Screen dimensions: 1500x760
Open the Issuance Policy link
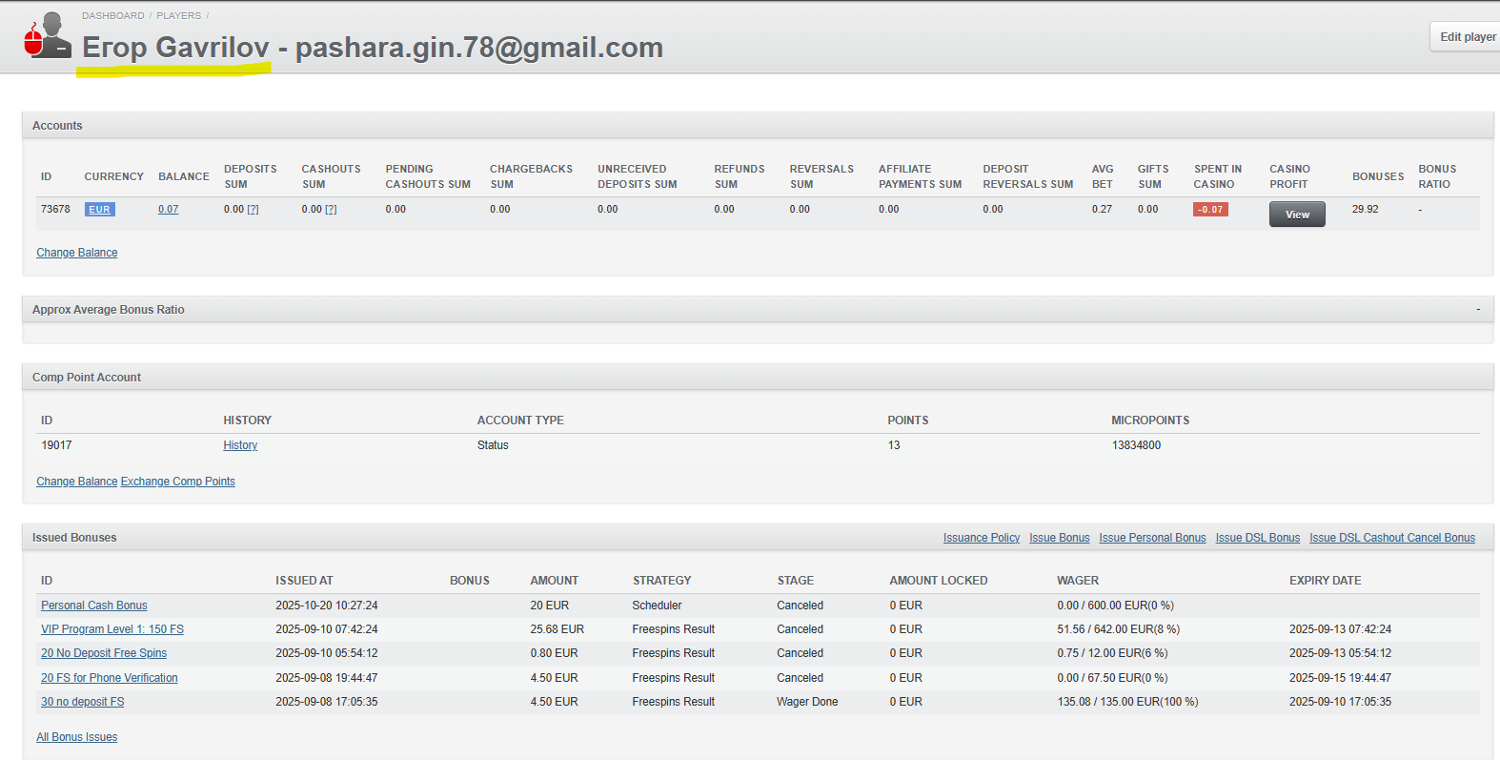(981, 538)
